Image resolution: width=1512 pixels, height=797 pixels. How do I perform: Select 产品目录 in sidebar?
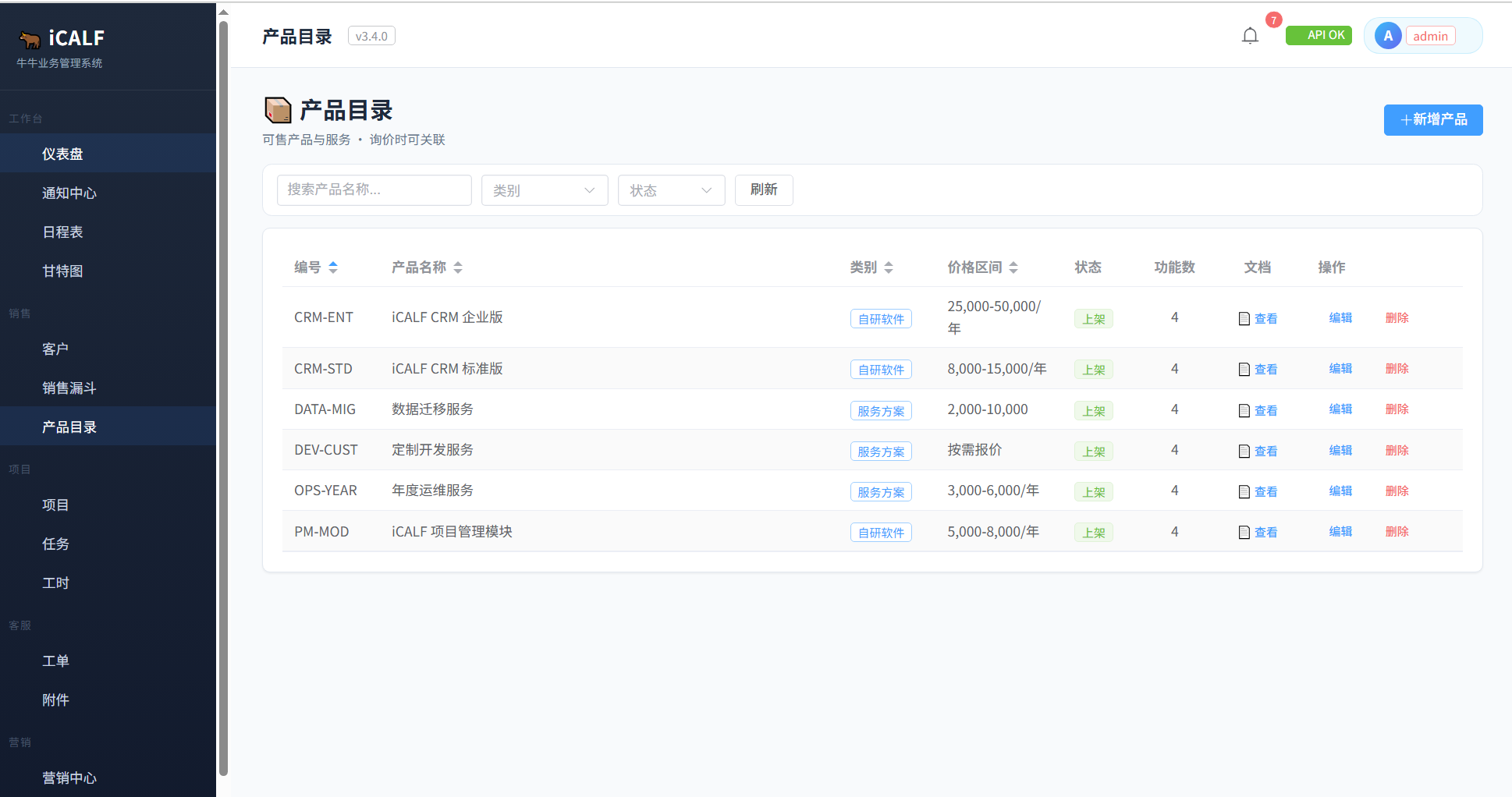point(108,427)
